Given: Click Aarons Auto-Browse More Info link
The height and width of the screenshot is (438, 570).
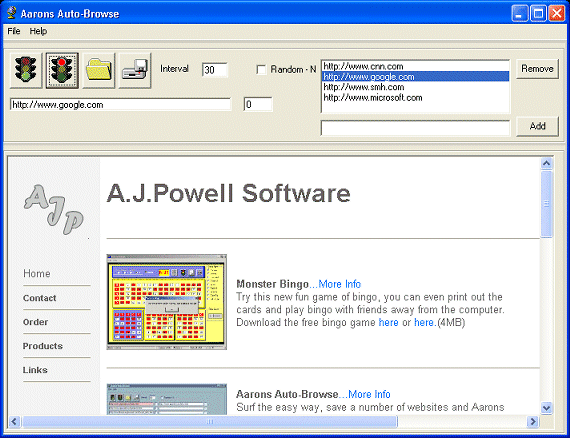Looking at the screenshot, I should [x=369, y=394].
